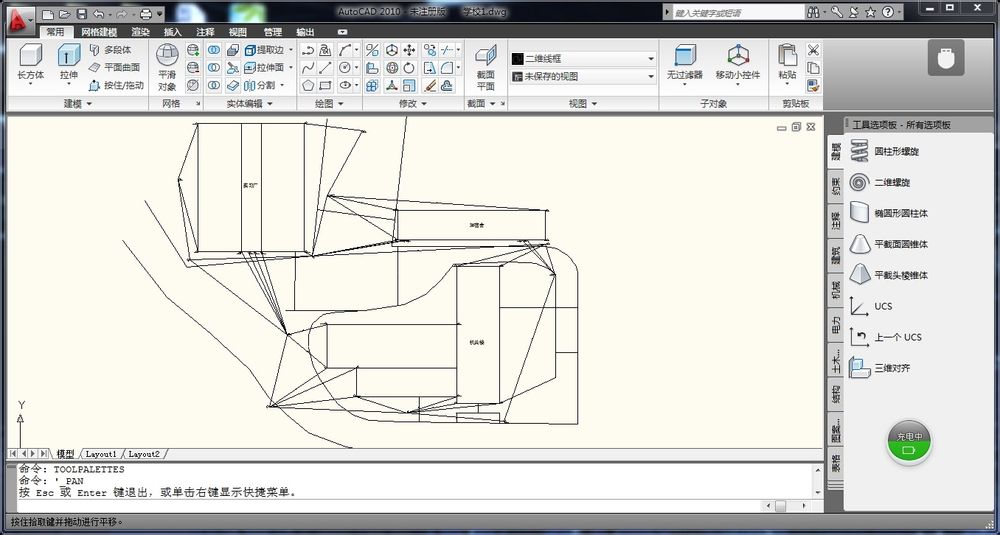
Task: Switch to the 渲染 ribbon tab
Action: [140, 32]
